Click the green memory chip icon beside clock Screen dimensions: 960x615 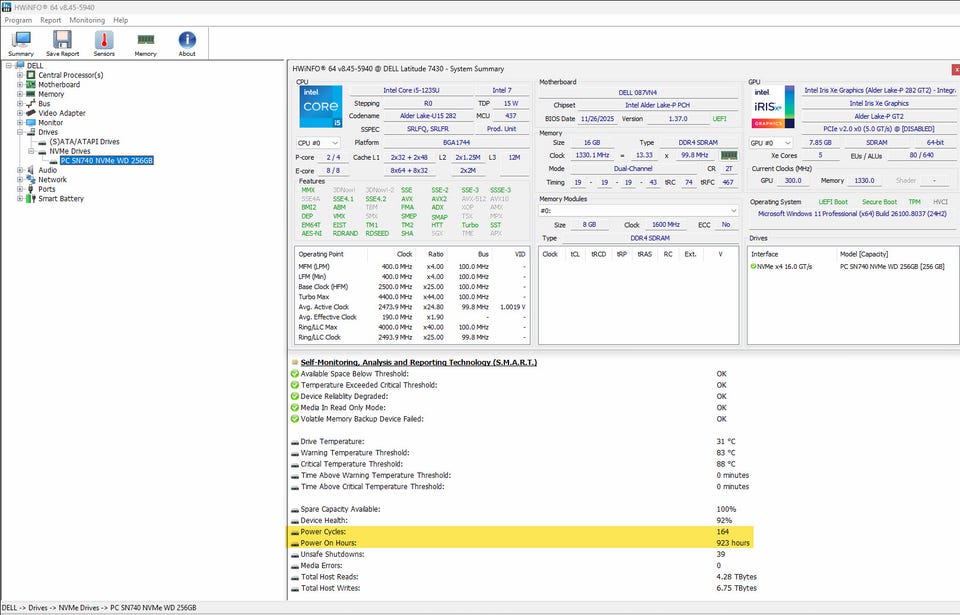(x=728, y=155)
